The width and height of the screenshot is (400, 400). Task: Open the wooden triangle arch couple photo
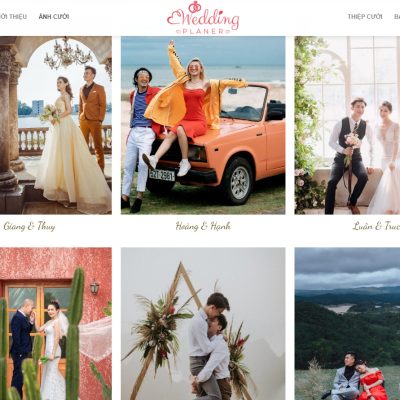(x=203, y=324)
